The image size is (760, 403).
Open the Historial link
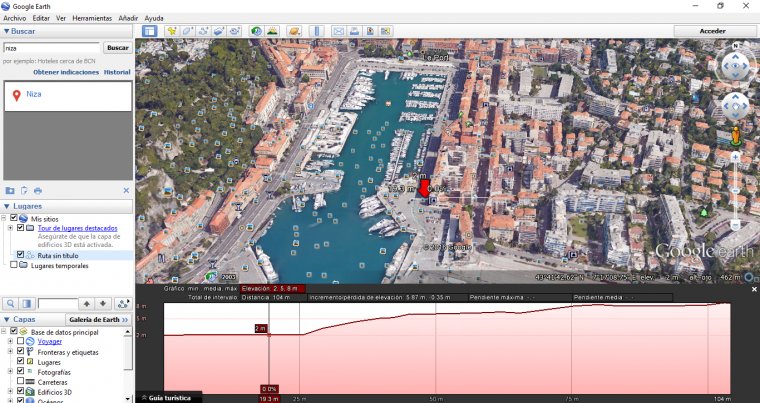click(x=117, y=72)
